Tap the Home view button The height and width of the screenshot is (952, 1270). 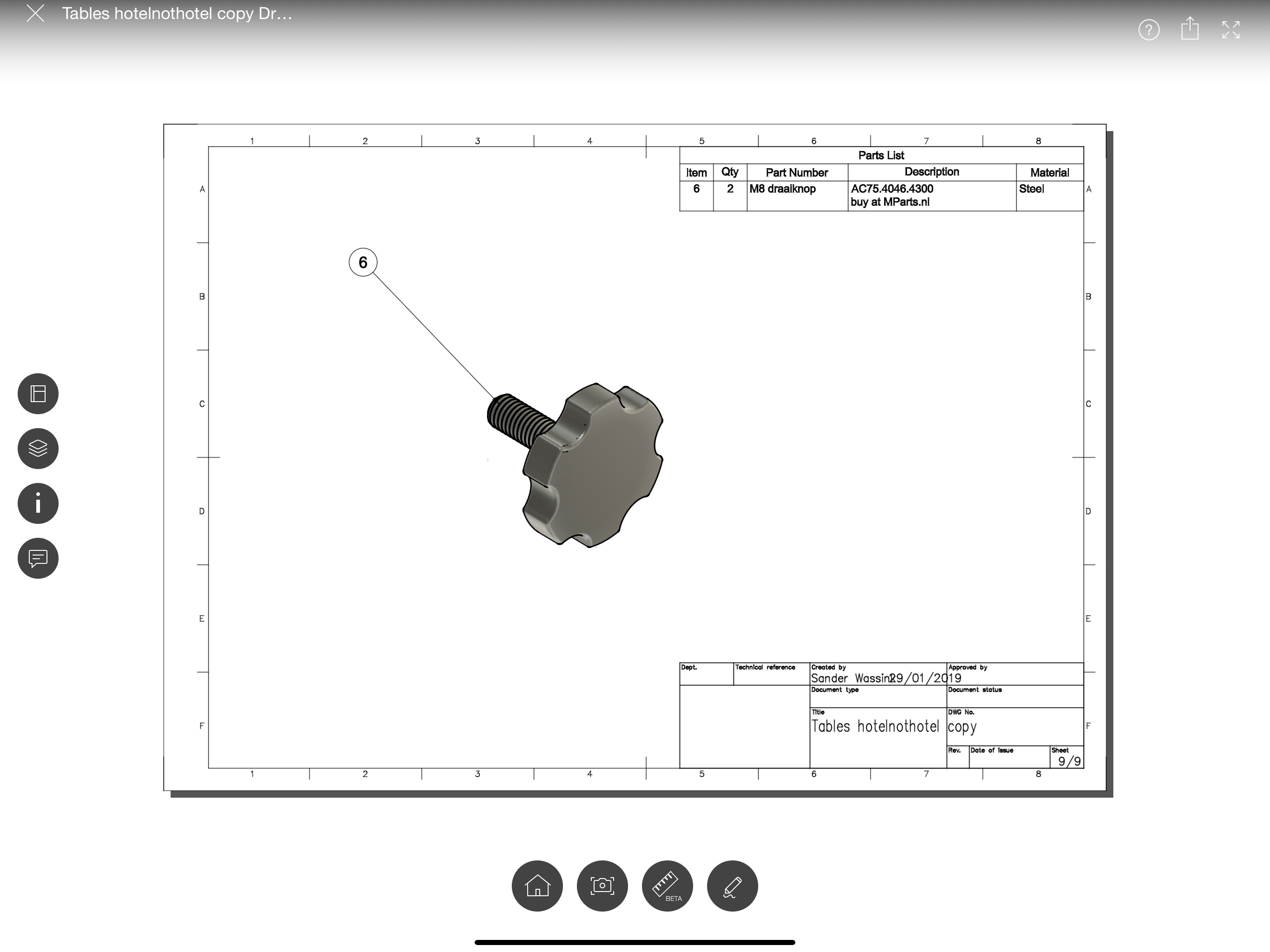[537, 886]
